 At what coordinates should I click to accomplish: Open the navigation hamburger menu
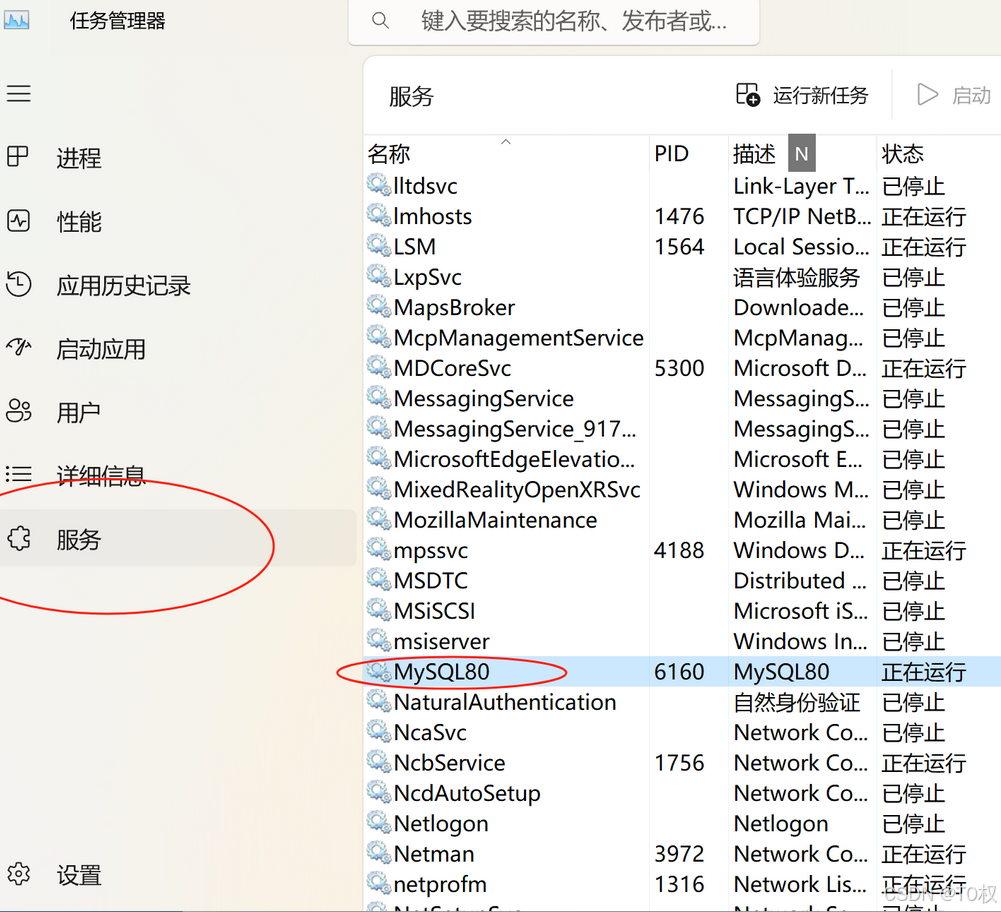click(x=18, y=93)
